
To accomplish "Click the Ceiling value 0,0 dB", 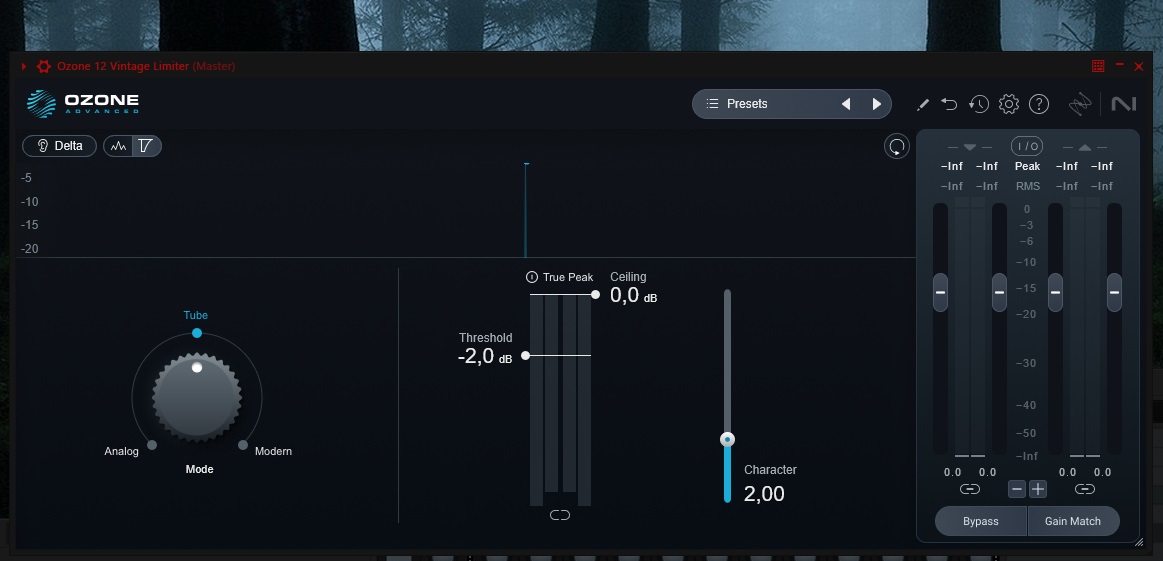I will tap(633, 295).
